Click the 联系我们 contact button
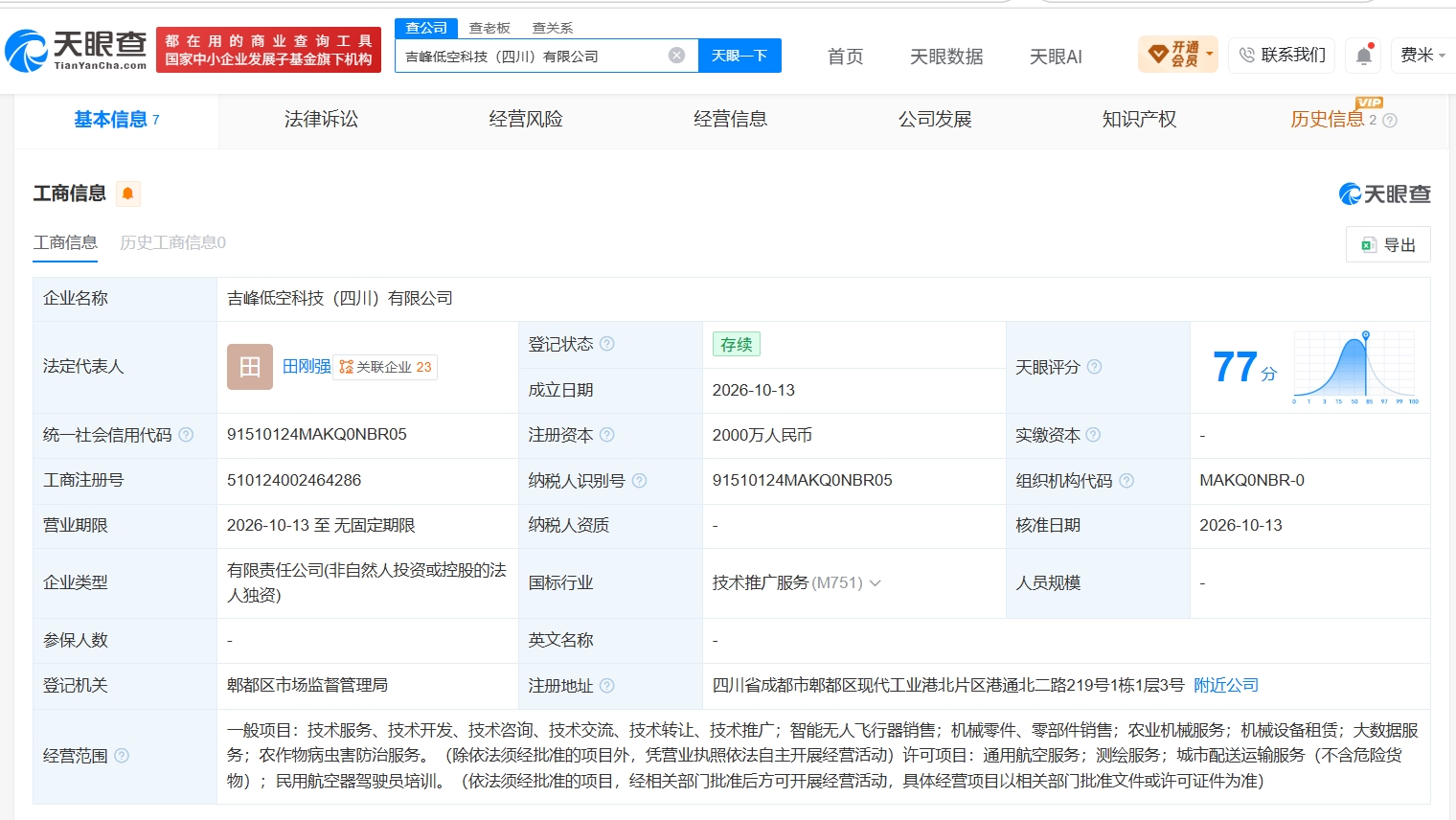This screenshot has width=1456, height=820. 1282,55
